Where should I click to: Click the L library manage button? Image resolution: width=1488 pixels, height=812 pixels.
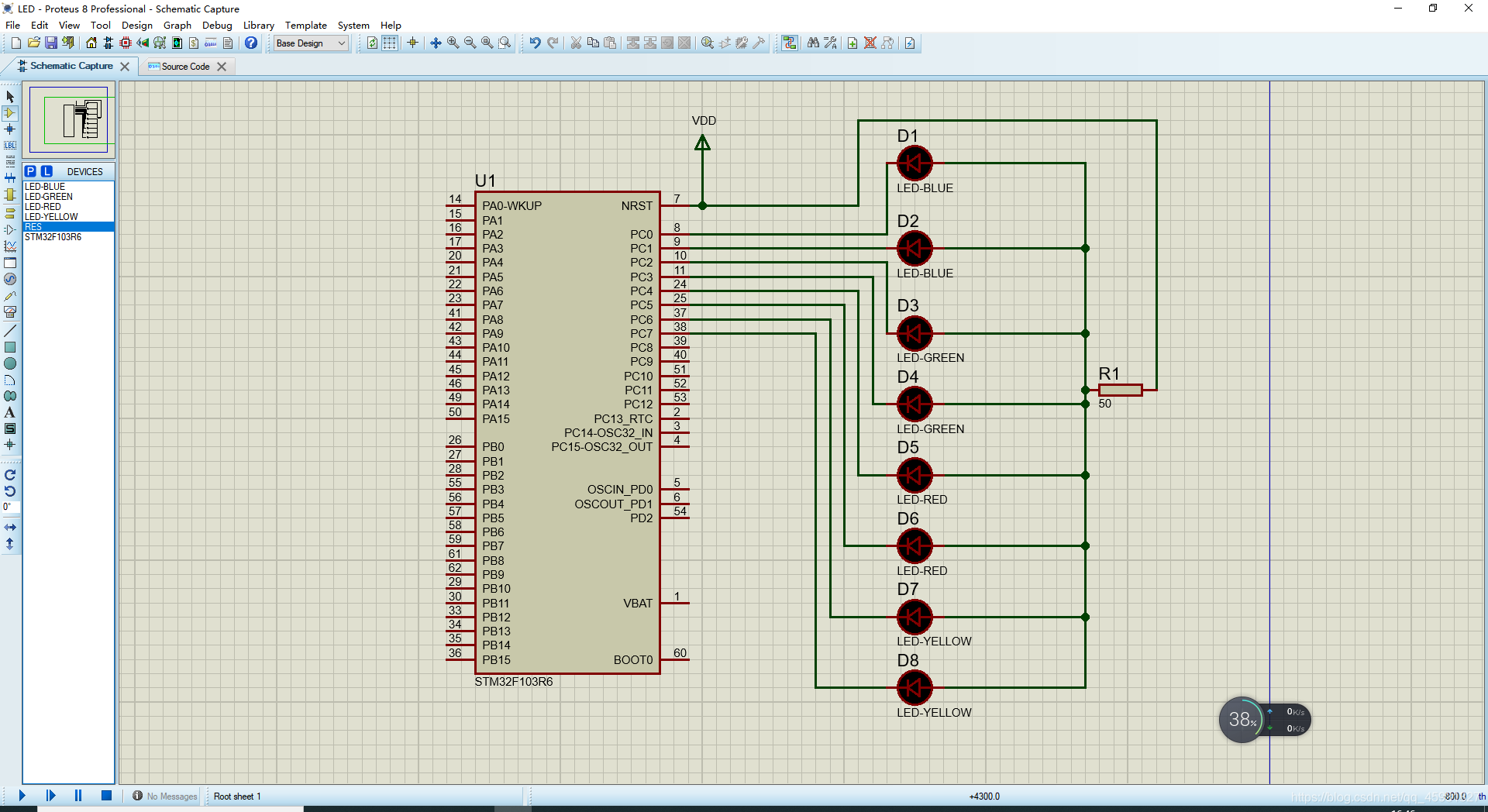pyautogui.click(x=46, y=171)
